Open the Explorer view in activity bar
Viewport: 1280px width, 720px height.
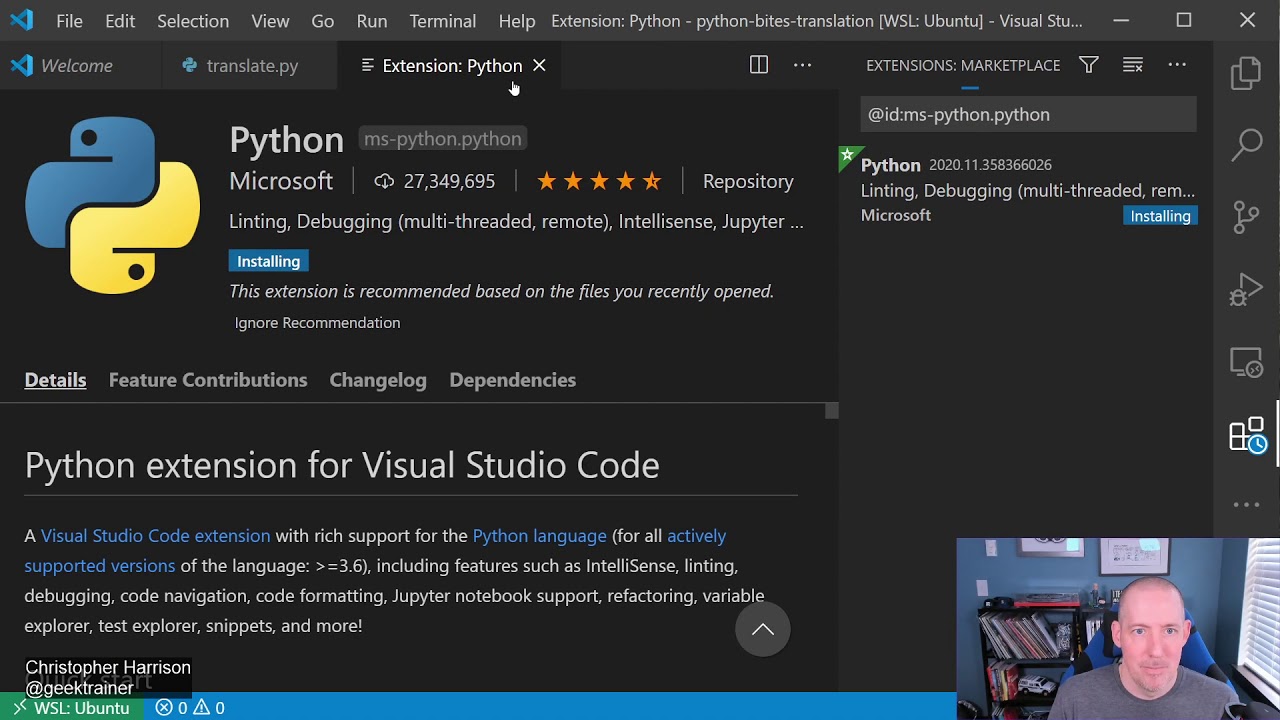pyautogui.click(x=1246, y=74)
